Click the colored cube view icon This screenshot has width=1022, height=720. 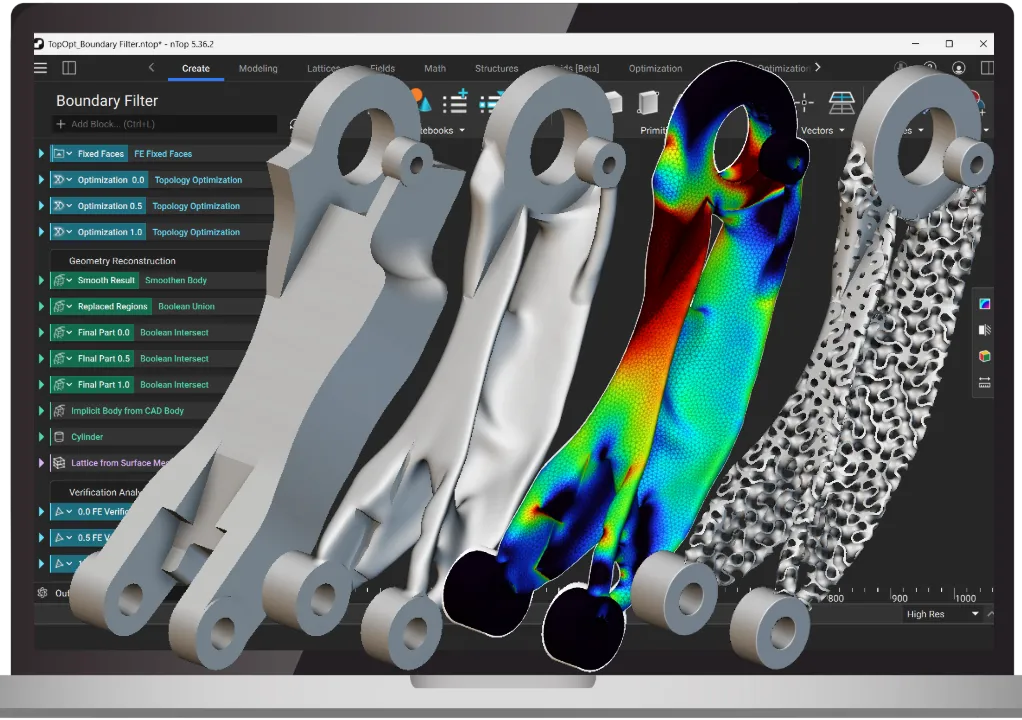point(984,356)
